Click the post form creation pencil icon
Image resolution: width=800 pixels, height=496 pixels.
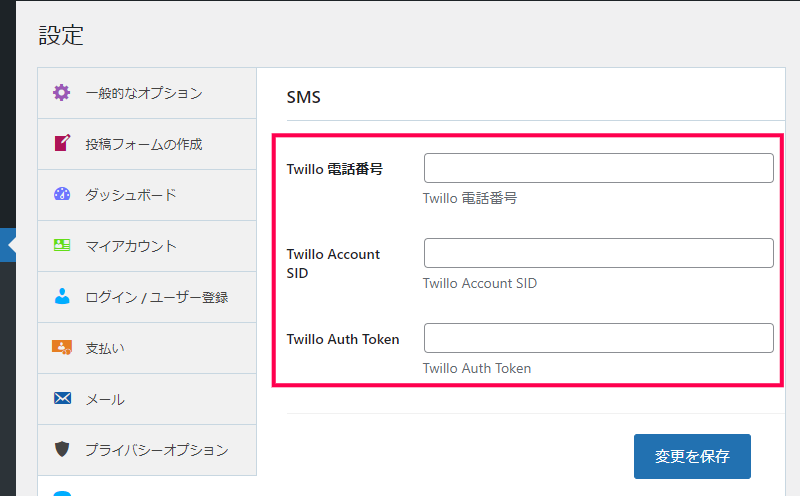click(x=62, y=143)
